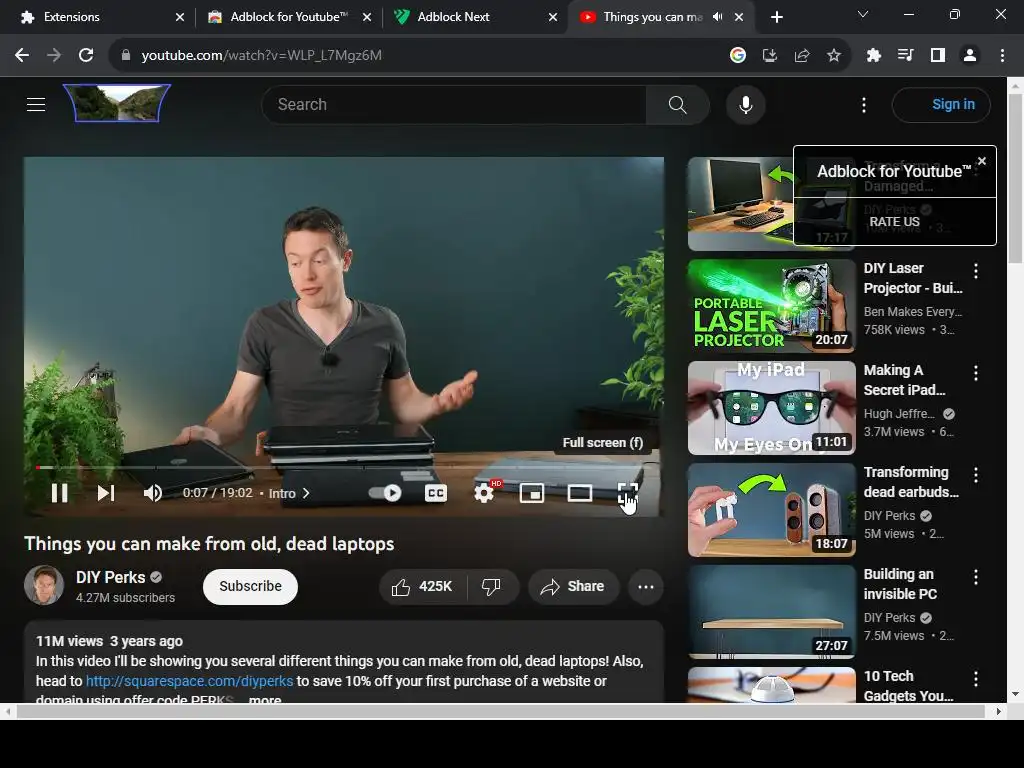Viewport: 1024px width, 768px height.
Task: Pause the video playback
Action: [x=59, y=493]
